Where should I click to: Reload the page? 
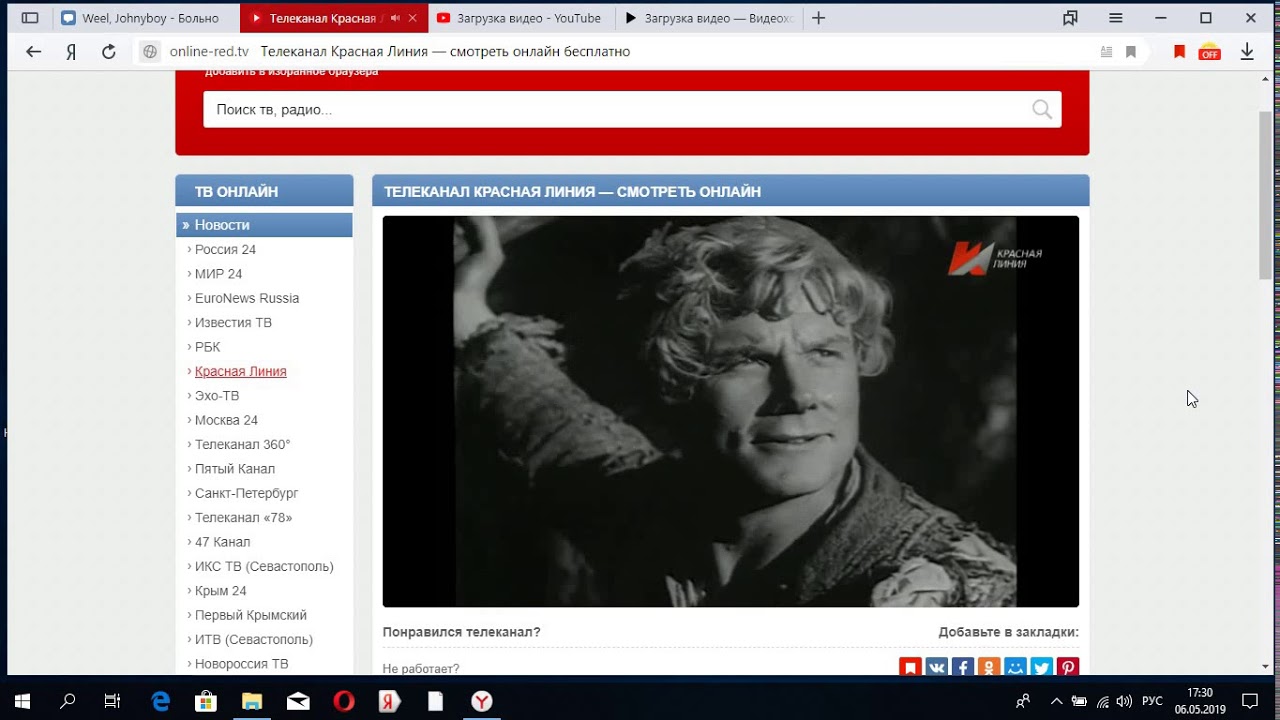[109, 52]
